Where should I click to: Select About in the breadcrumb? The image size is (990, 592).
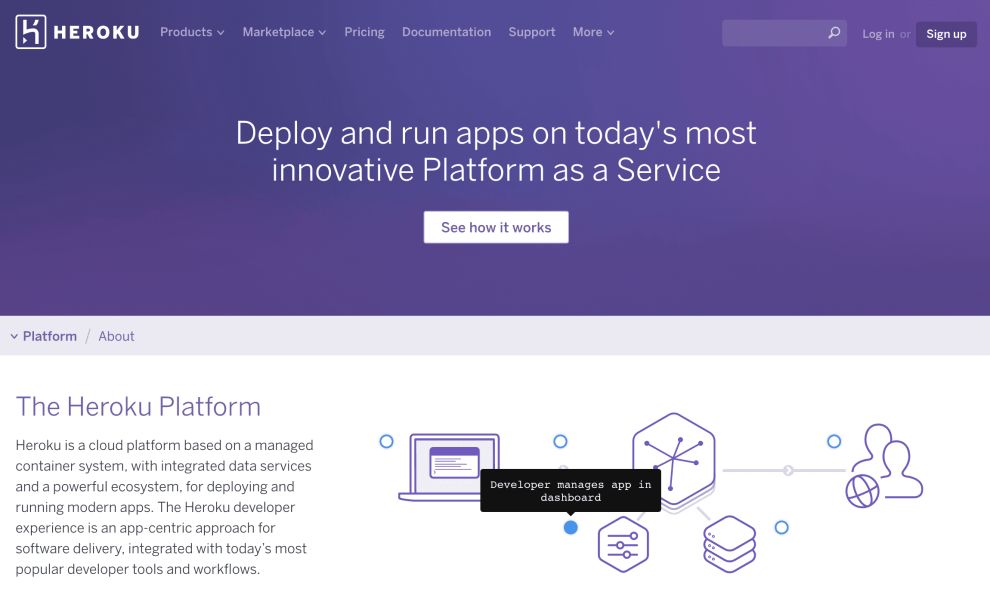pyautogui.click(x=116, y=336)
